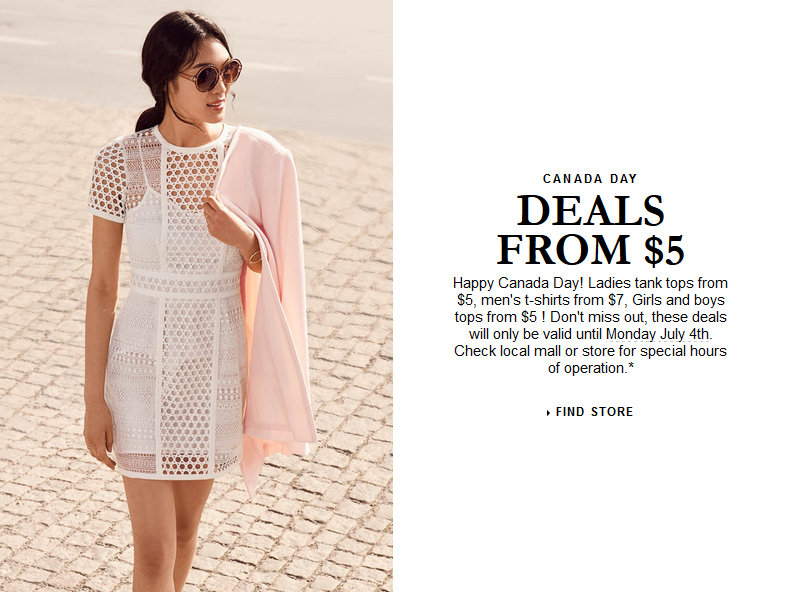Click the underlined Monday July 4th date
Image resolution: width=807 pixels, height=592 pixels.
[x=658, y=334]
